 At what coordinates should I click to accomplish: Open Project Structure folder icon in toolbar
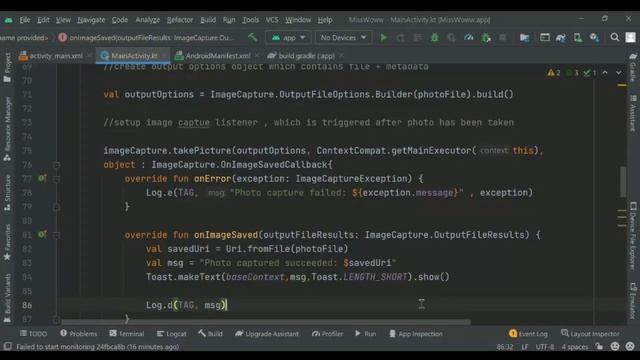coord(524,38)
